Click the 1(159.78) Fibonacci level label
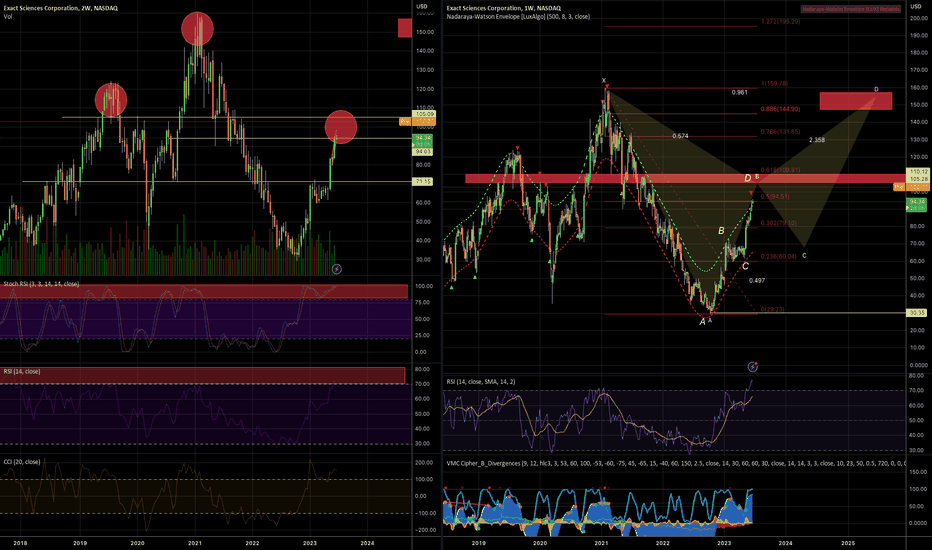This screenshot has height=550, width=932. coord(774,84)
